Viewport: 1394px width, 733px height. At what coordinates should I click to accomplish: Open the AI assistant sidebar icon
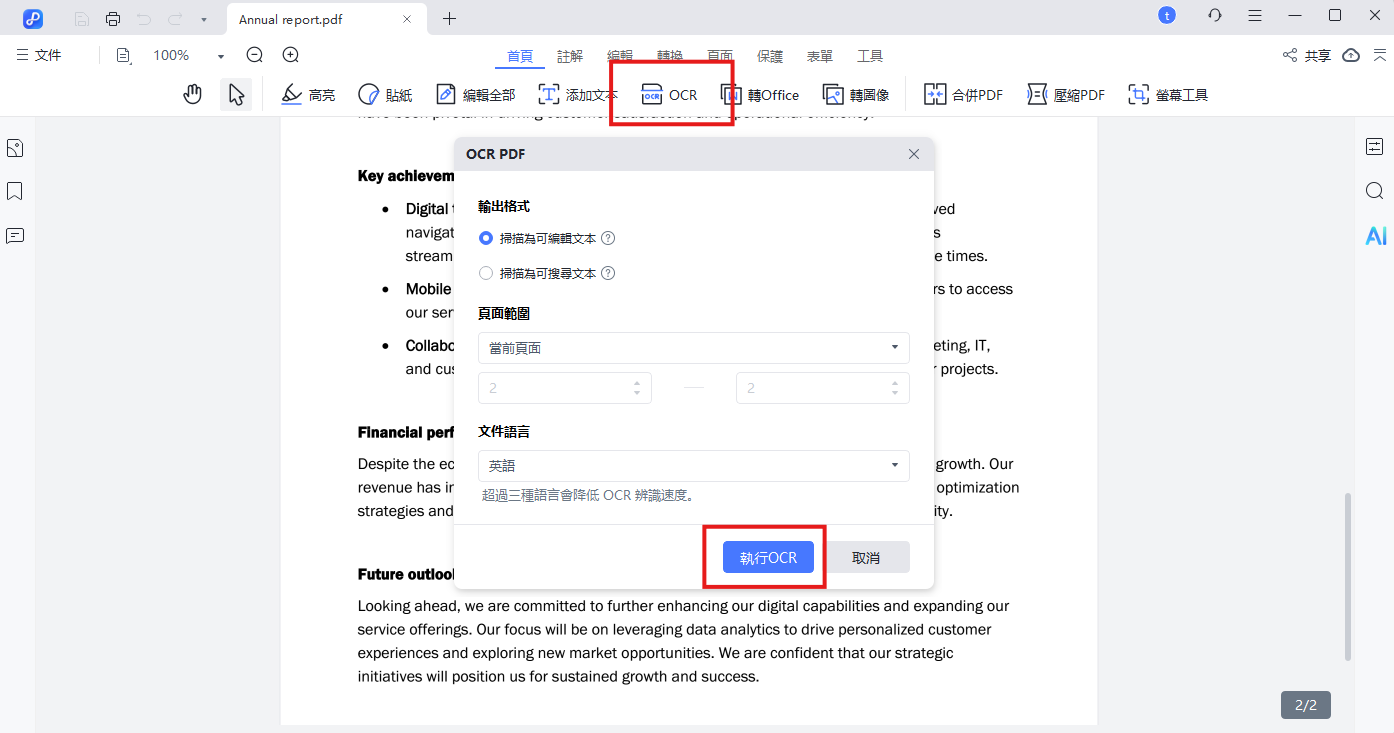(1375, 236)
